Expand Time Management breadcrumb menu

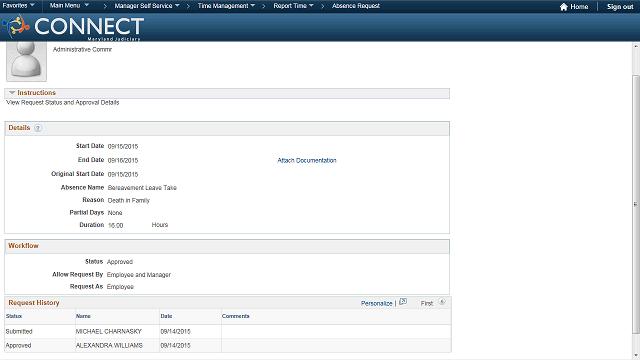227,6
